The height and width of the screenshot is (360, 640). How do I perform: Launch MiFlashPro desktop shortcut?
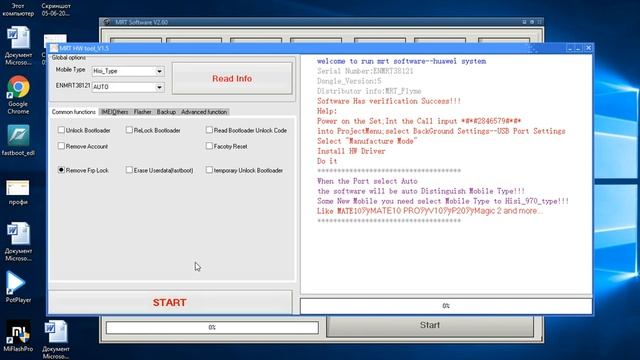(18, 336)
